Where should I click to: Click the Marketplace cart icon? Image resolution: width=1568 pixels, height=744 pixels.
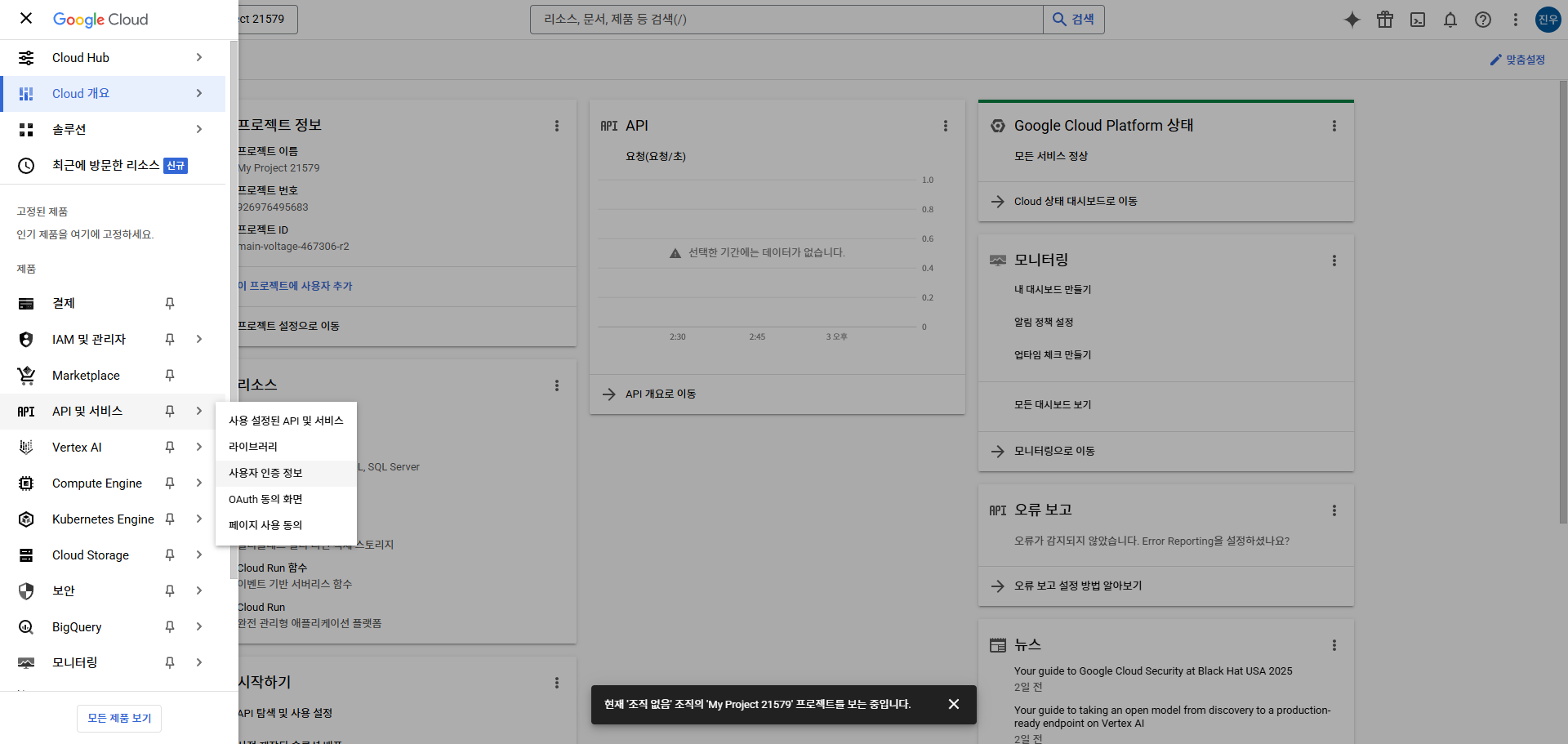26,375
